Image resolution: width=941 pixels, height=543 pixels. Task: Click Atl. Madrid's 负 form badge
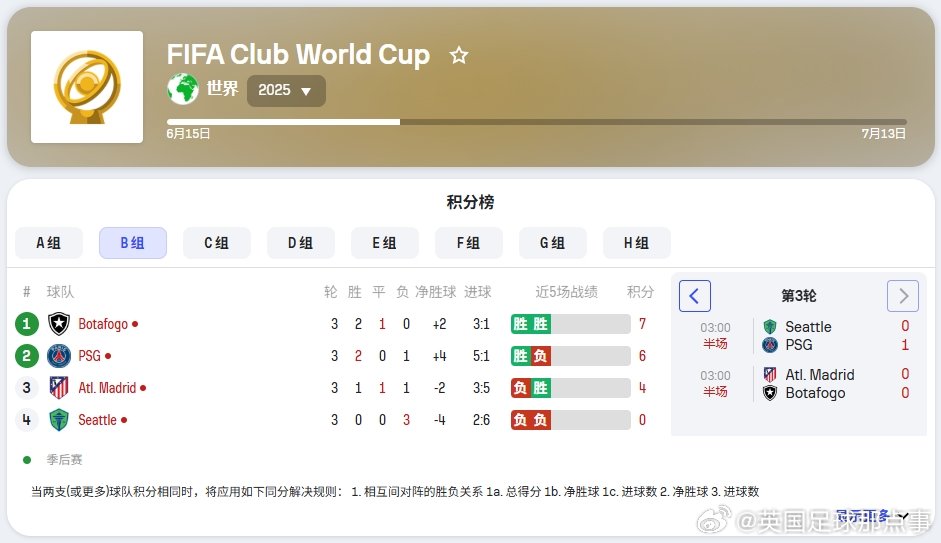(x=520, y=388)
